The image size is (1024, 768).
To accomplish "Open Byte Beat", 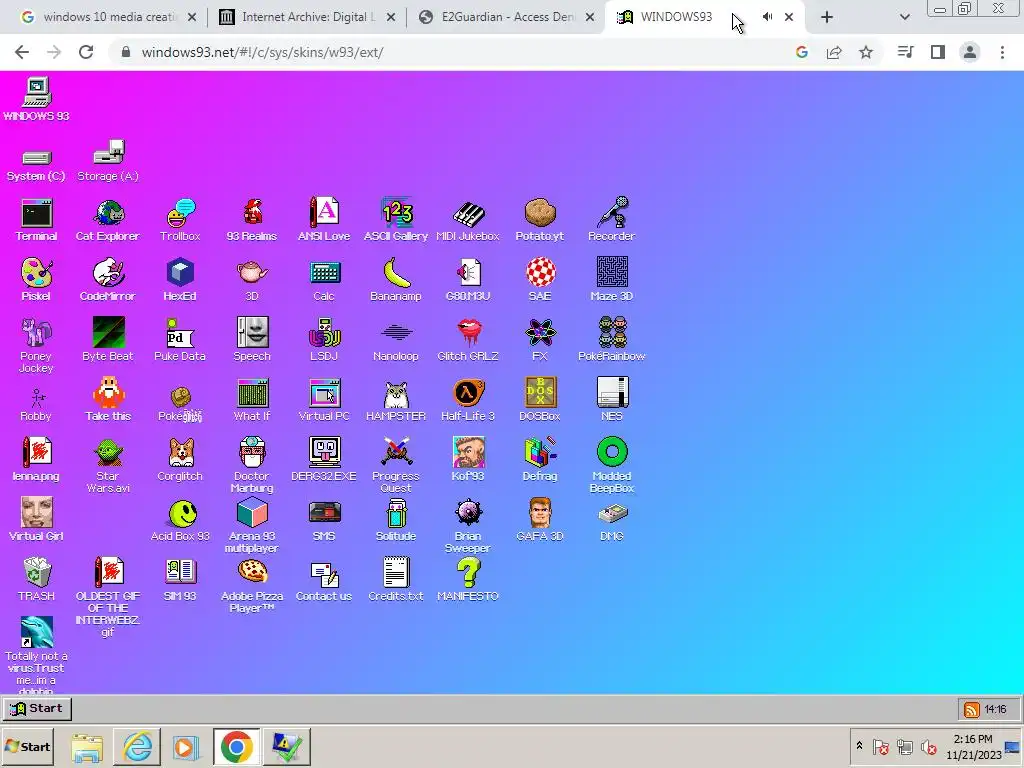I will click(108, 340).
